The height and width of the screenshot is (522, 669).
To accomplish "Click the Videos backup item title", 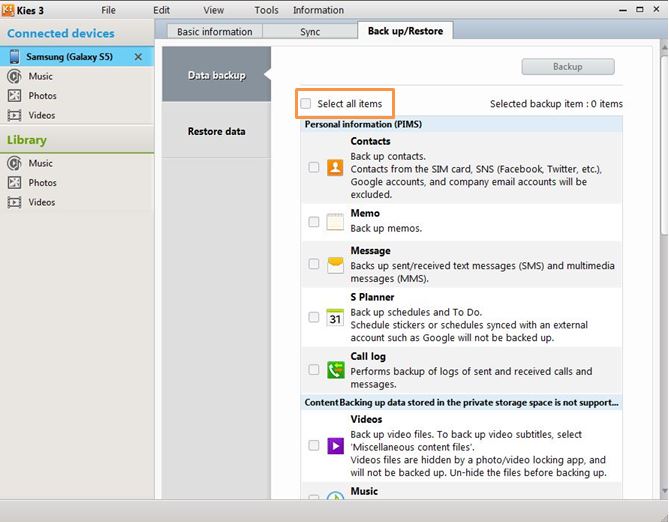I will click(x=366, y=419).
